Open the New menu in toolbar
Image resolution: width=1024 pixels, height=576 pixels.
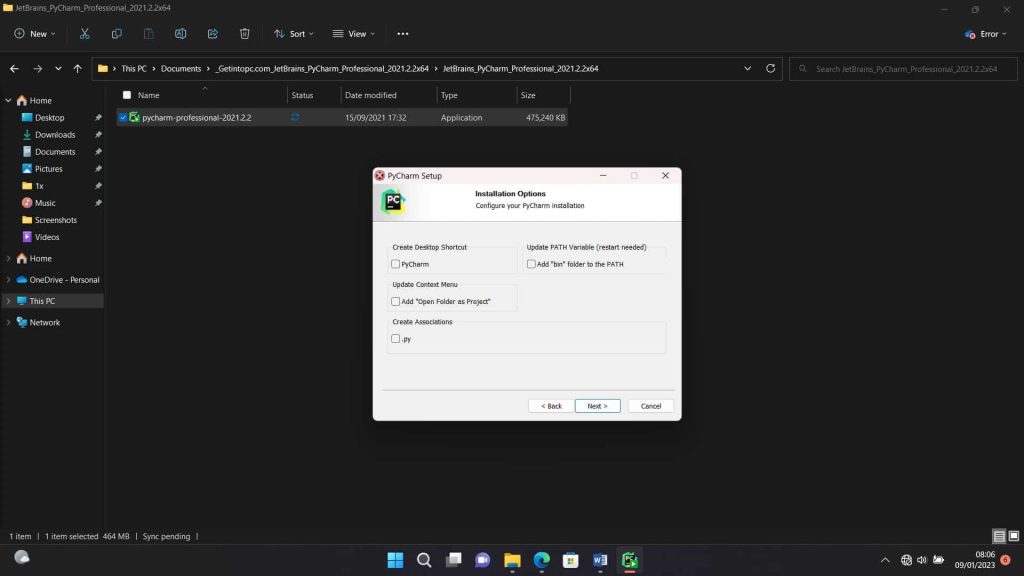point(35,33)
